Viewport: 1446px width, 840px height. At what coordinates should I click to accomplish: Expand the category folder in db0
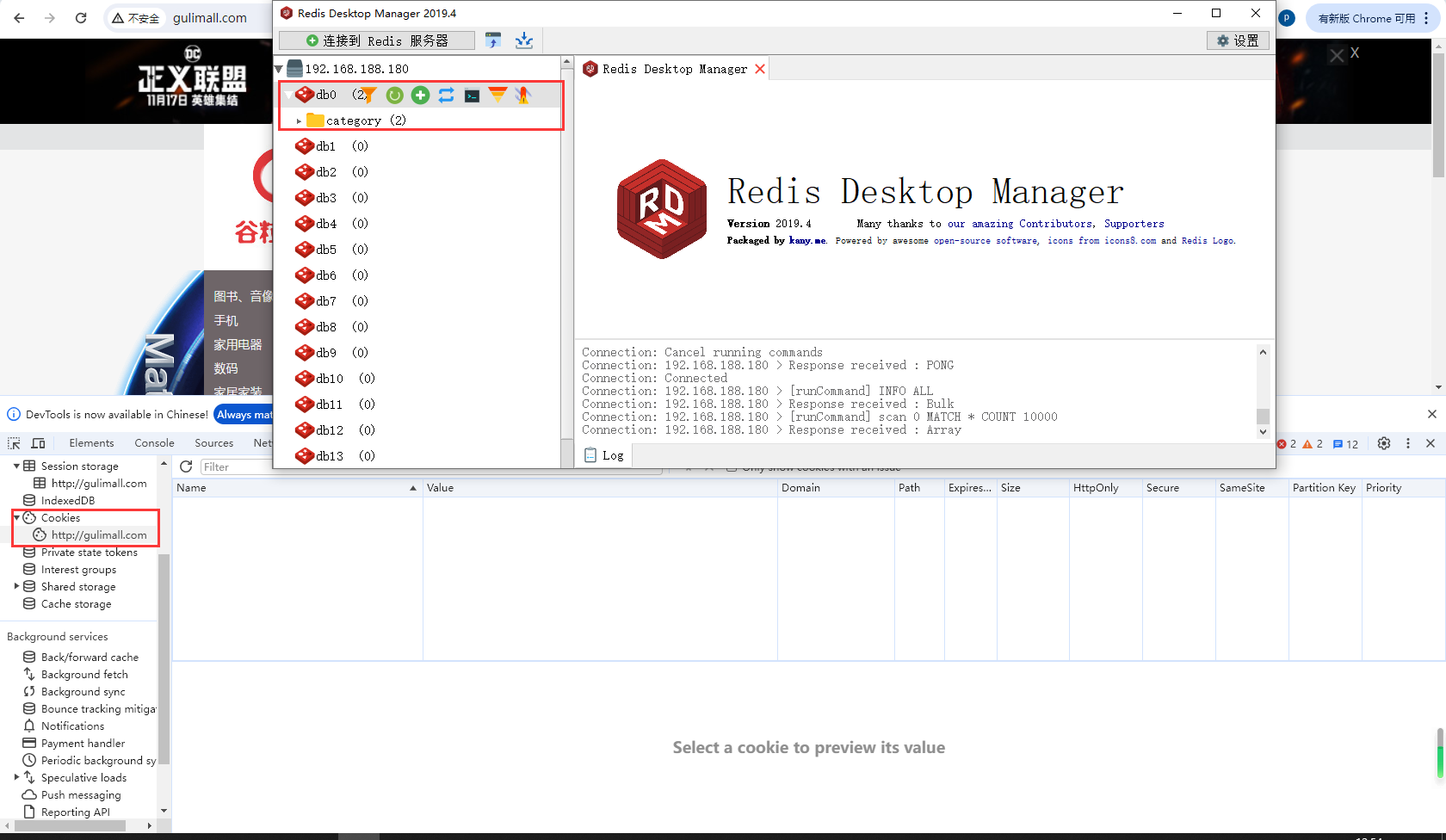tap(299, 121)
